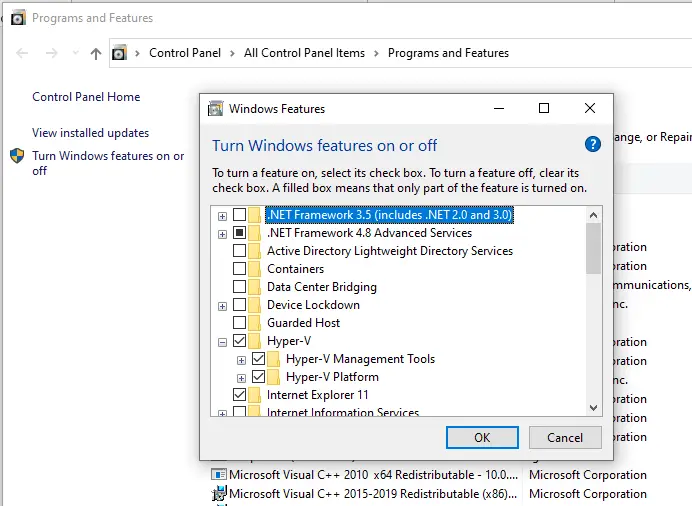Enable the Containers checkbox
The image size is (692, 506).
pyautogui.click(x=239, y=269)
